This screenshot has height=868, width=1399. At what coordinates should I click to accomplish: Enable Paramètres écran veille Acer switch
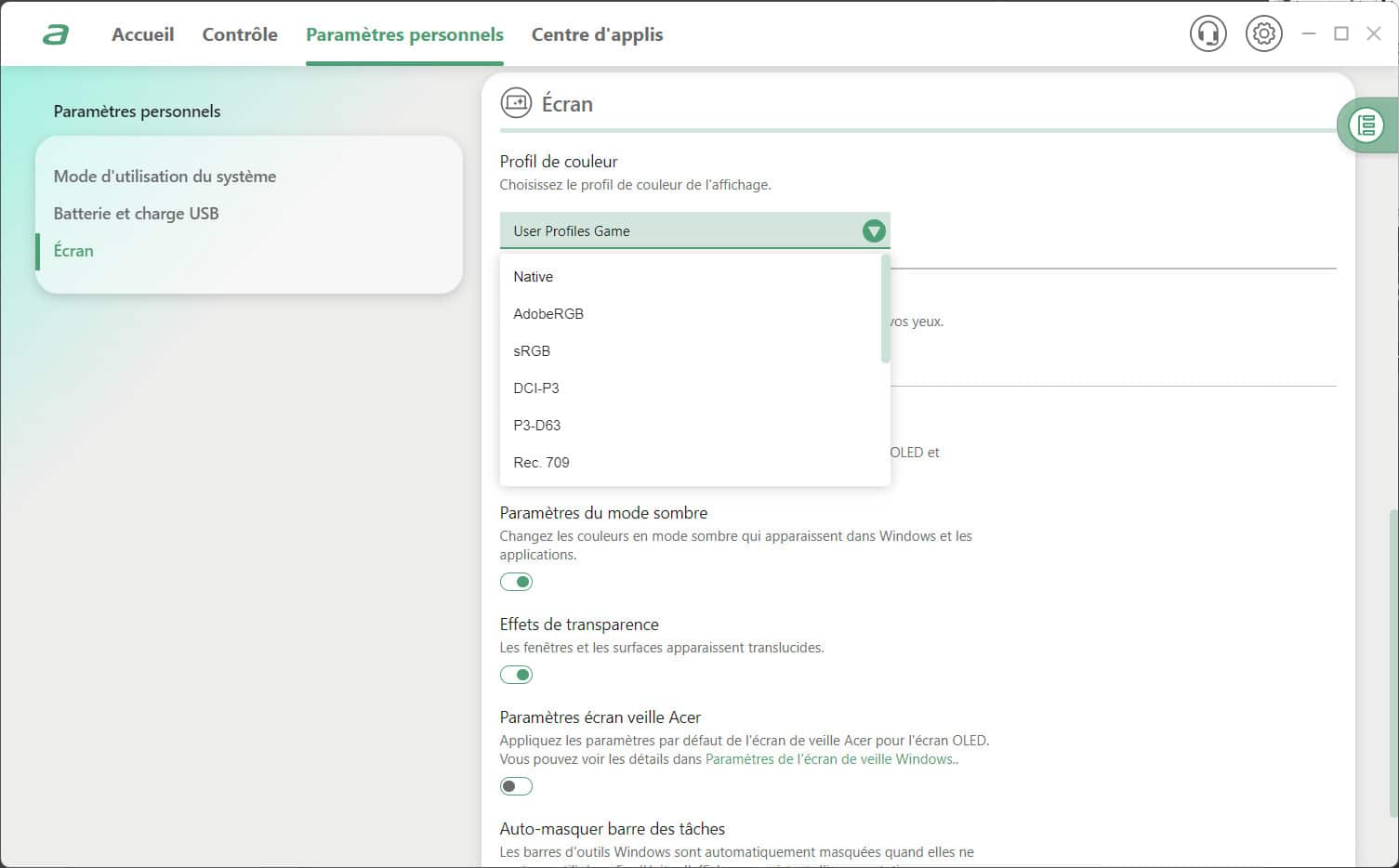[516, 786]
